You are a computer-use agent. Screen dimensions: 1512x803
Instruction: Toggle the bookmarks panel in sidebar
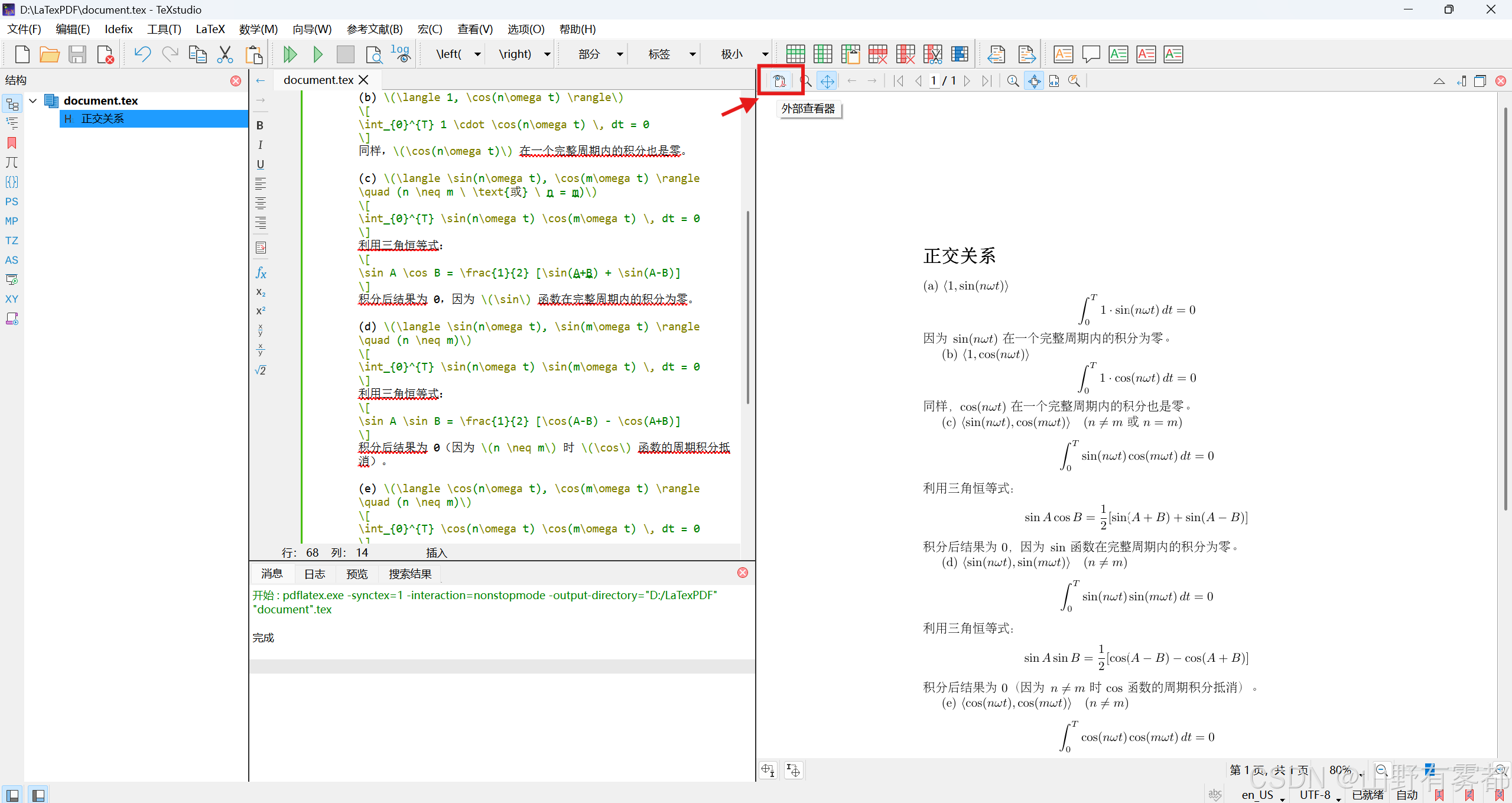tap(12, 143)
